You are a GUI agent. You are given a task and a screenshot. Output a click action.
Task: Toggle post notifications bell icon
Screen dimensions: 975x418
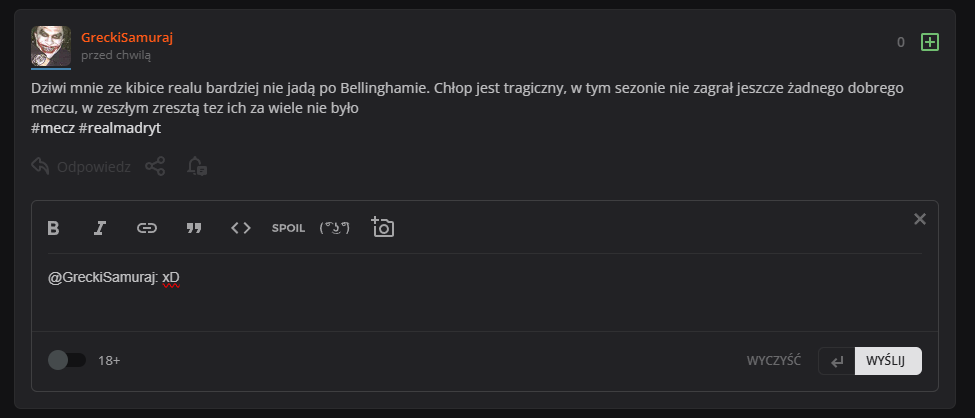tap(197, 166)
